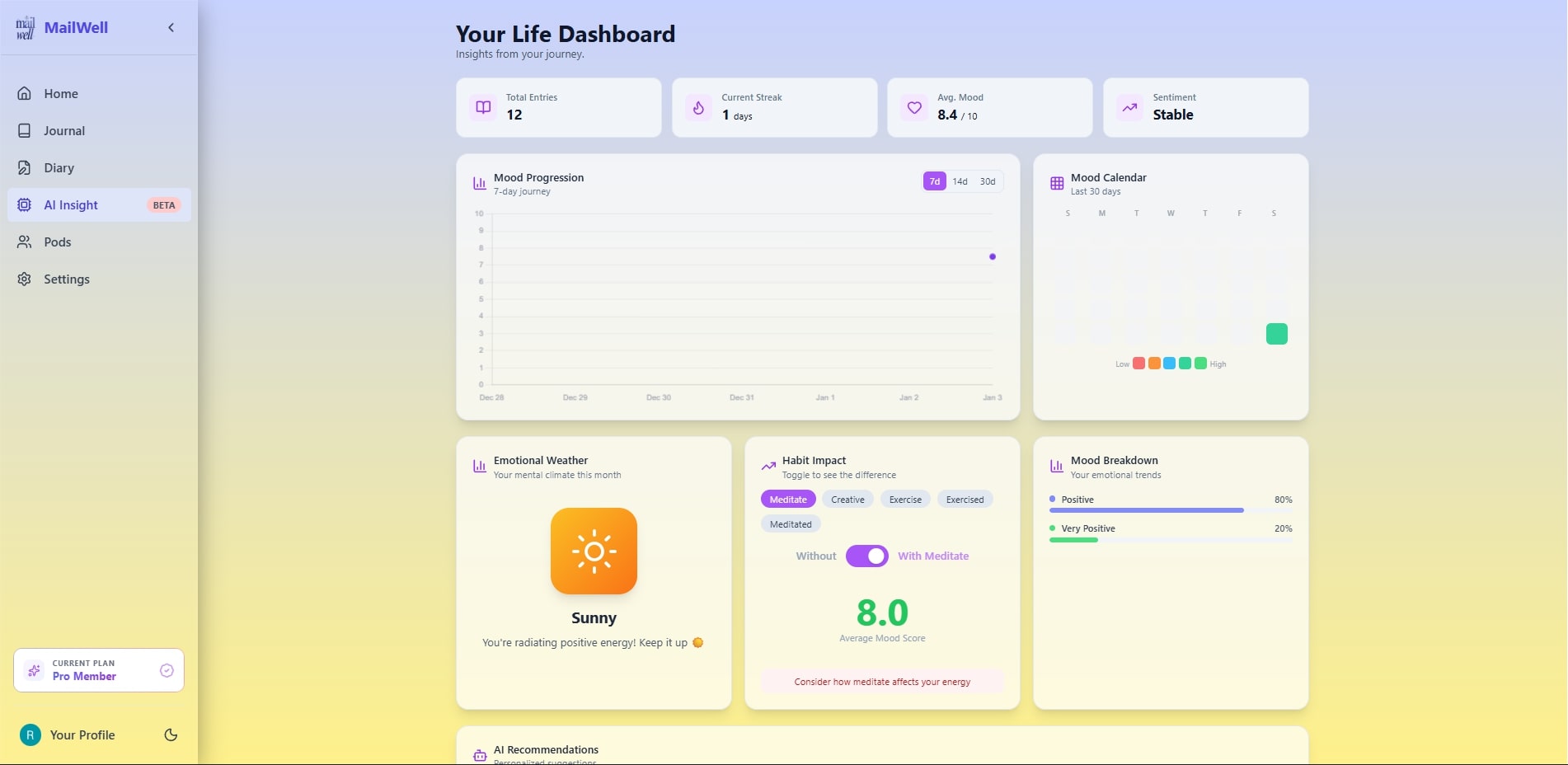This screenshot has height=765, width=1568.
Task: Open Diary from the sidebar
Action: (x=59, y=168)
